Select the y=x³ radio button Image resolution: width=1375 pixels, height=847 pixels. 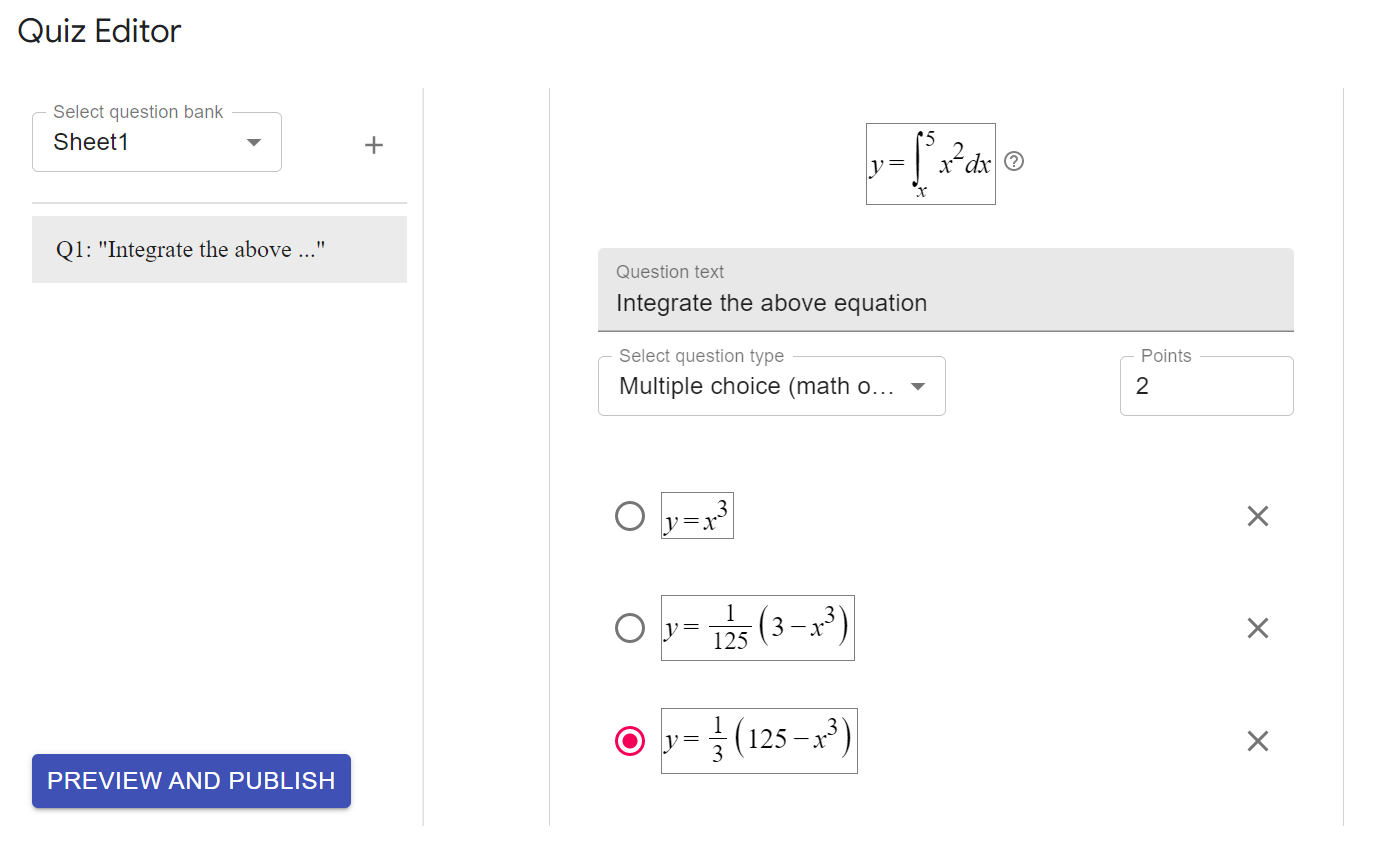click(x=630, y=516)
